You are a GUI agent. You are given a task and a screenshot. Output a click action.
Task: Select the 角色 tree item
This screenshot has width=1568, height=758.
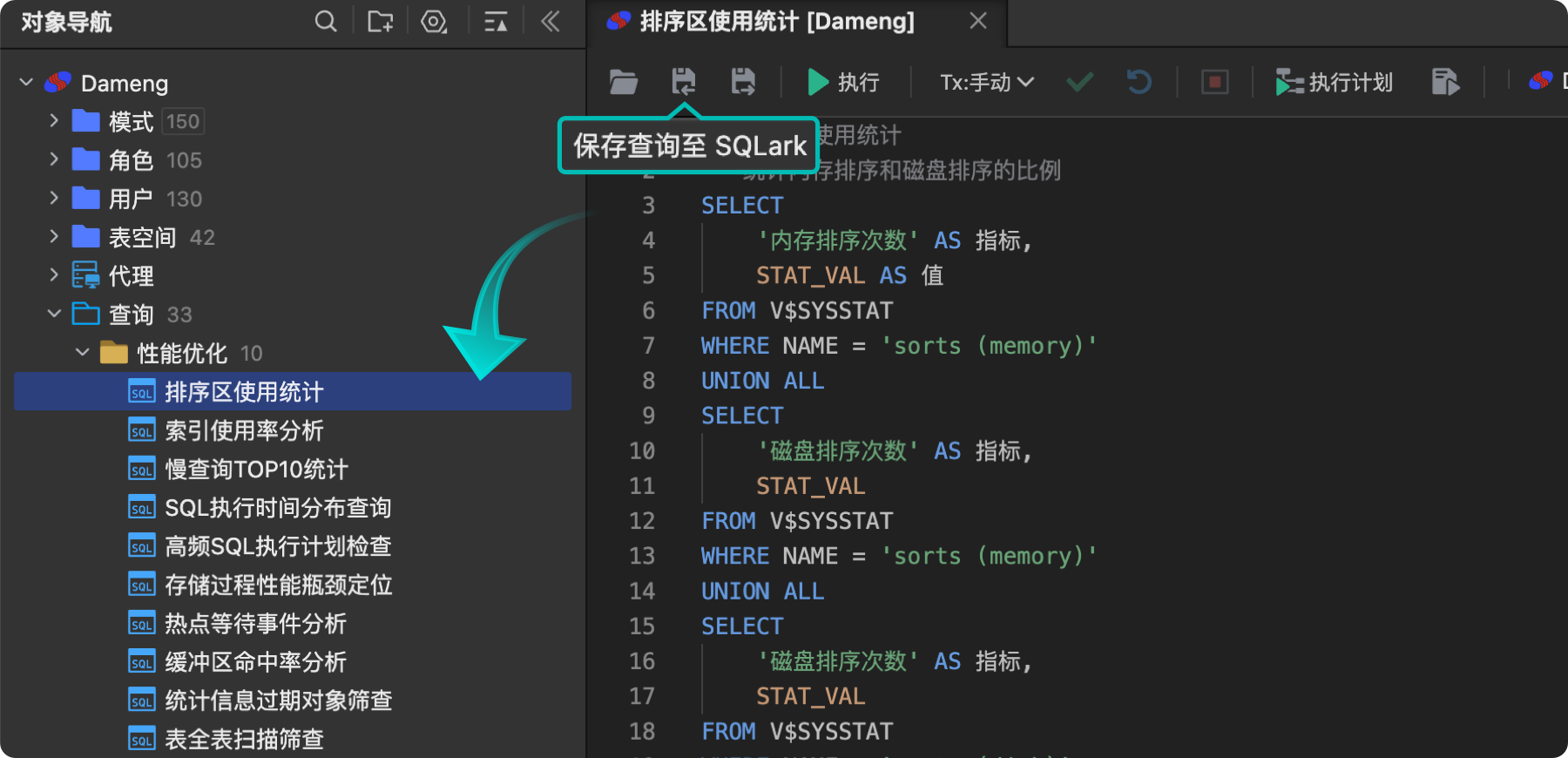132,160
